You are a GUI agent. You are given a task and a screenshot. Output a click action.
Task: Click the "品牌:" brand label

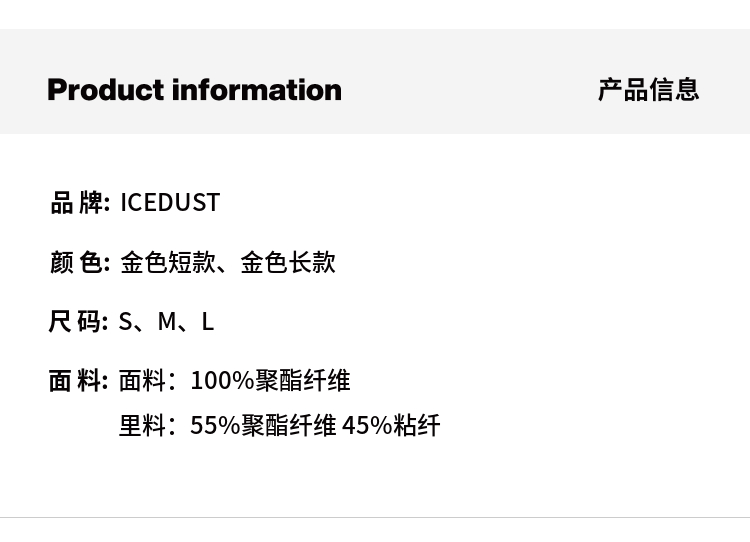pyautogui.click(x=79, y=203)
